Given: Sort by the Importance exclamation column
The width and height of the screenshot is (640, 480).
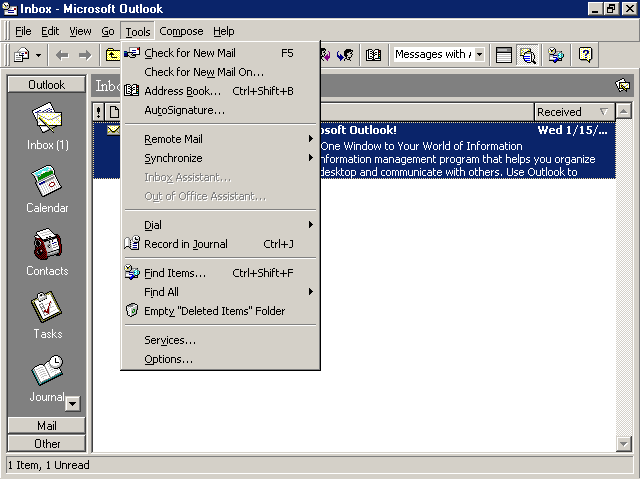Looking at the screenshot, I should 98,112.
